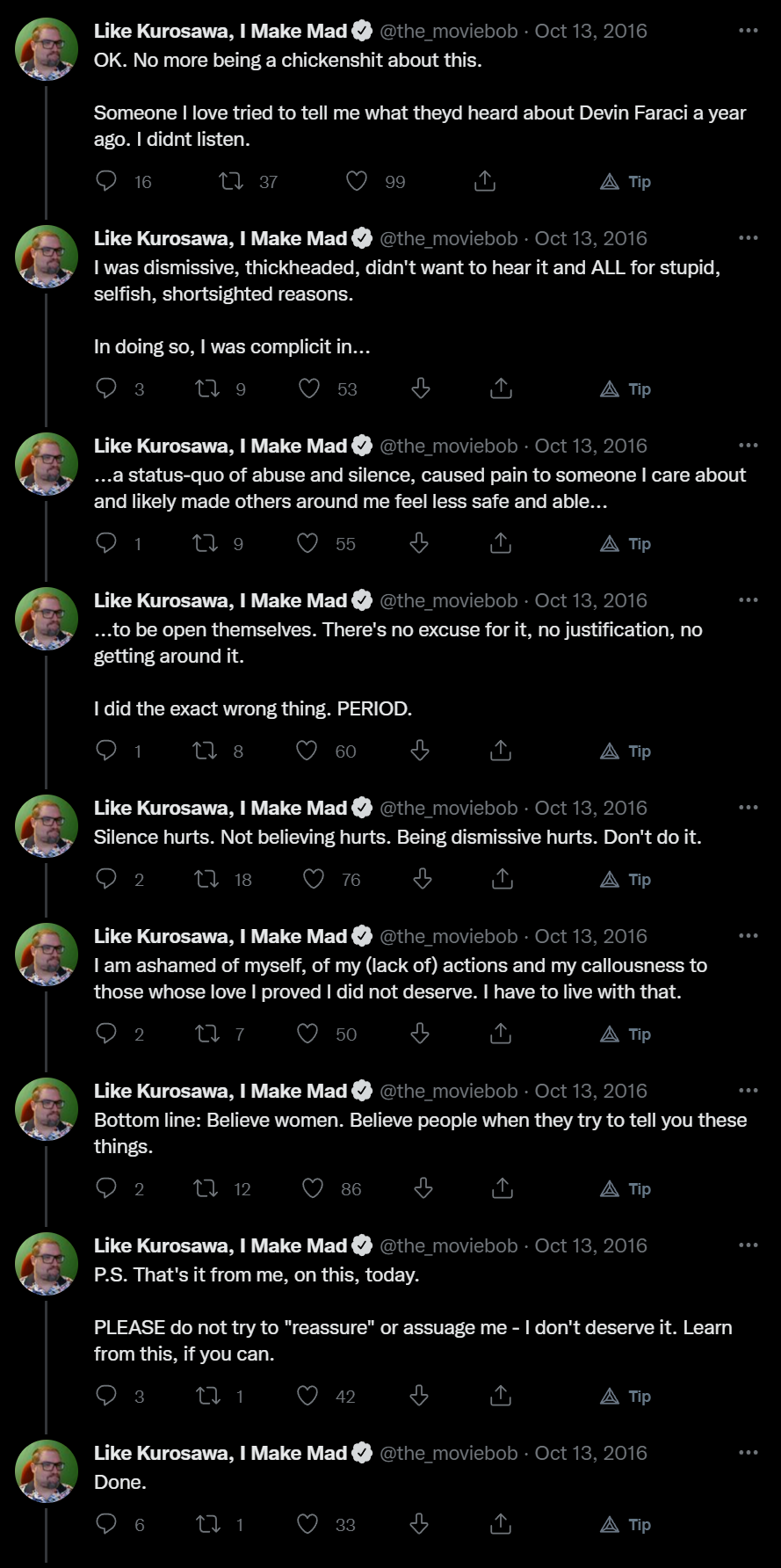Image resolution: width=781 pixels, height=1568 pixels.
Task: Open the three-dot menu on the "Silence hurts" tweet
Action: tap(748, 808)
